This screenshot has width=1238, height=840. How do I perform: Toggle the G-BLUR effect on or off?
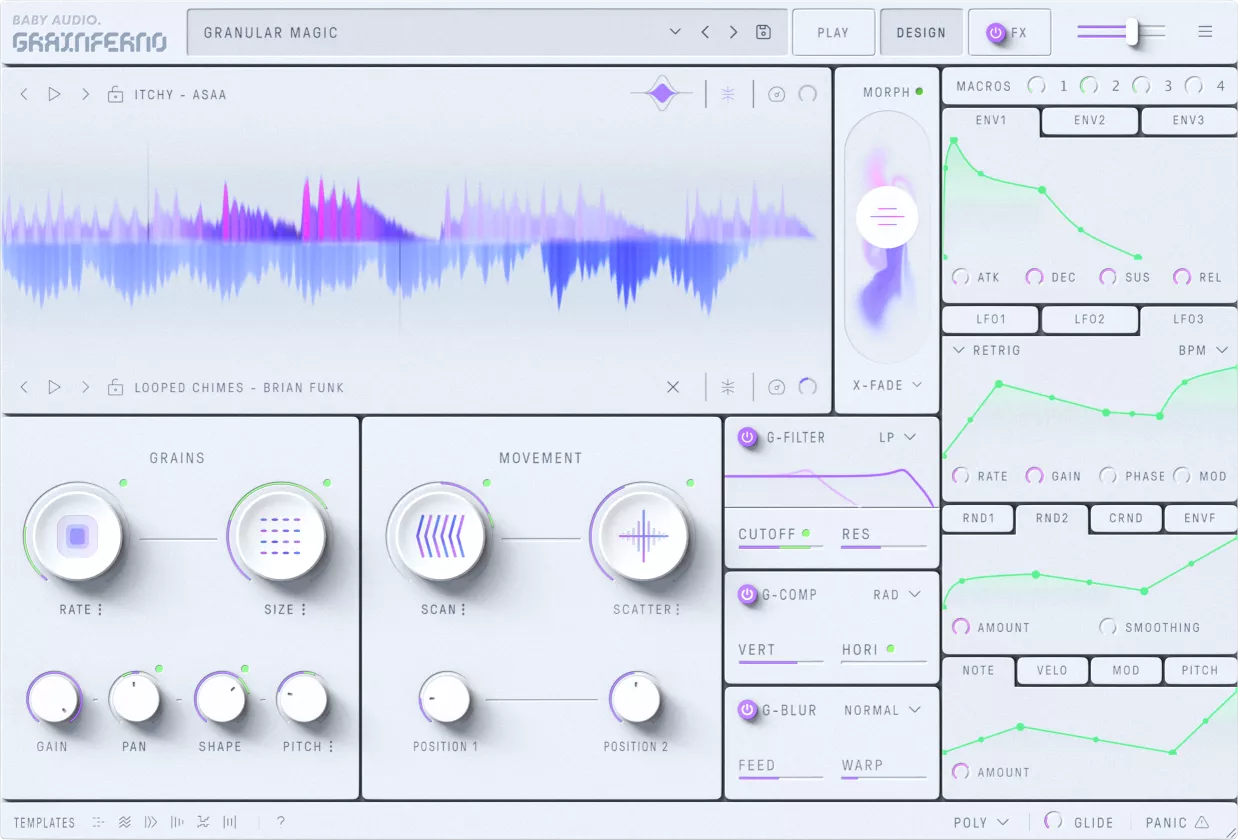click(x=745, y=710)
